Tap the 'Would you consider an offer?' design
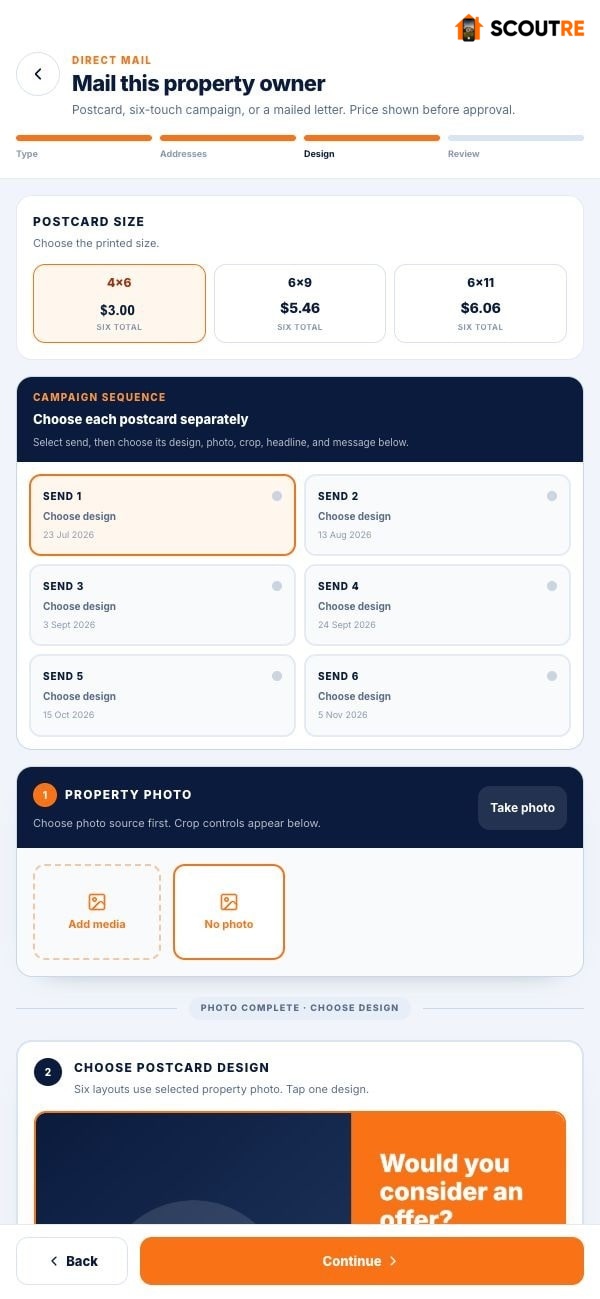This screenshot has width=600, height=1299. (x=300, y=1168)
